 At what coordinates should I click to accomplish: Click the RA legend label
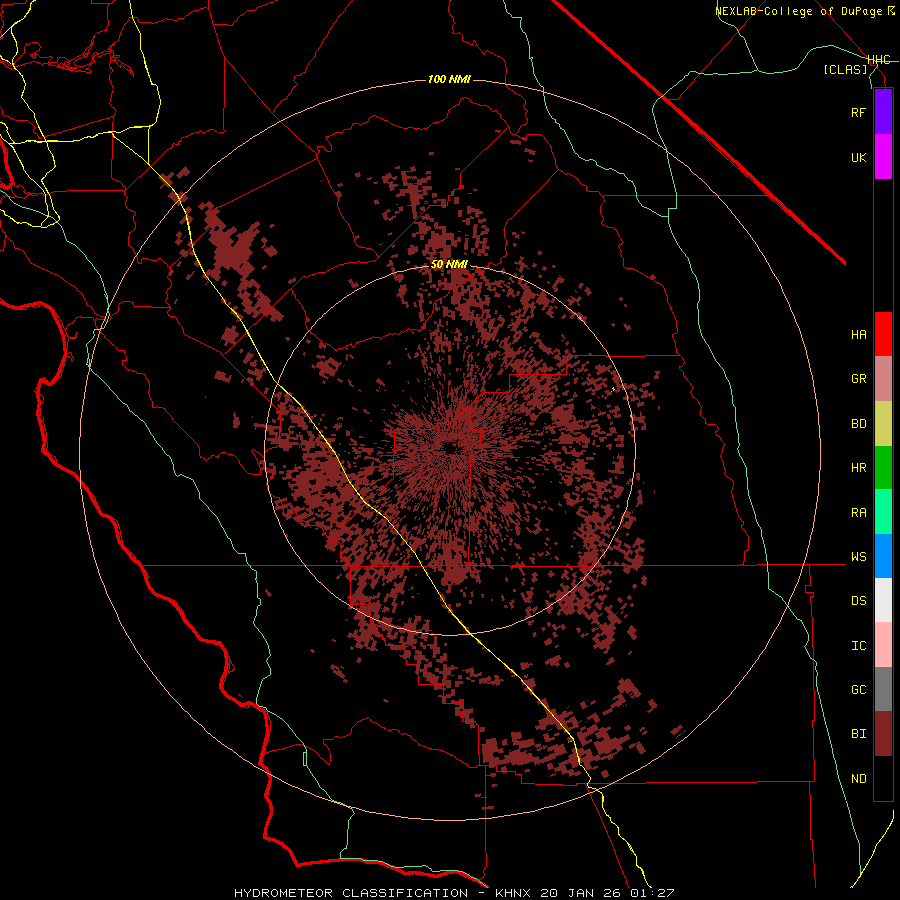click(859, 512)
